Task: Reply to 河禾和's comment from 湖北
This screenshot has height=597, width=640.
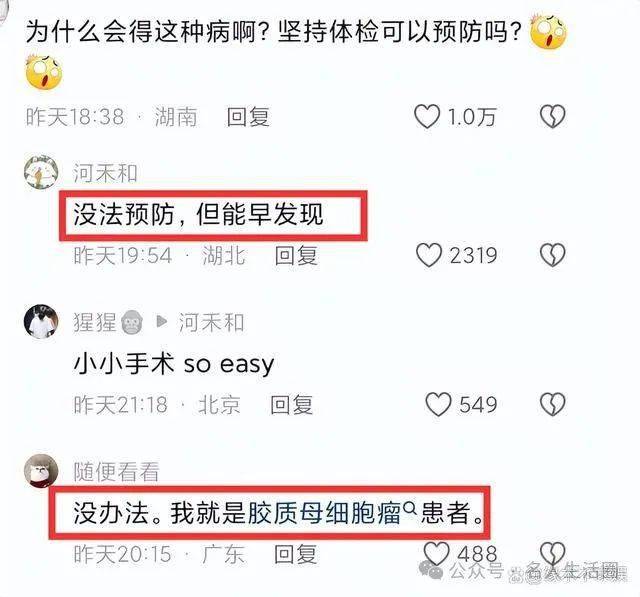Action: (296, 256)
